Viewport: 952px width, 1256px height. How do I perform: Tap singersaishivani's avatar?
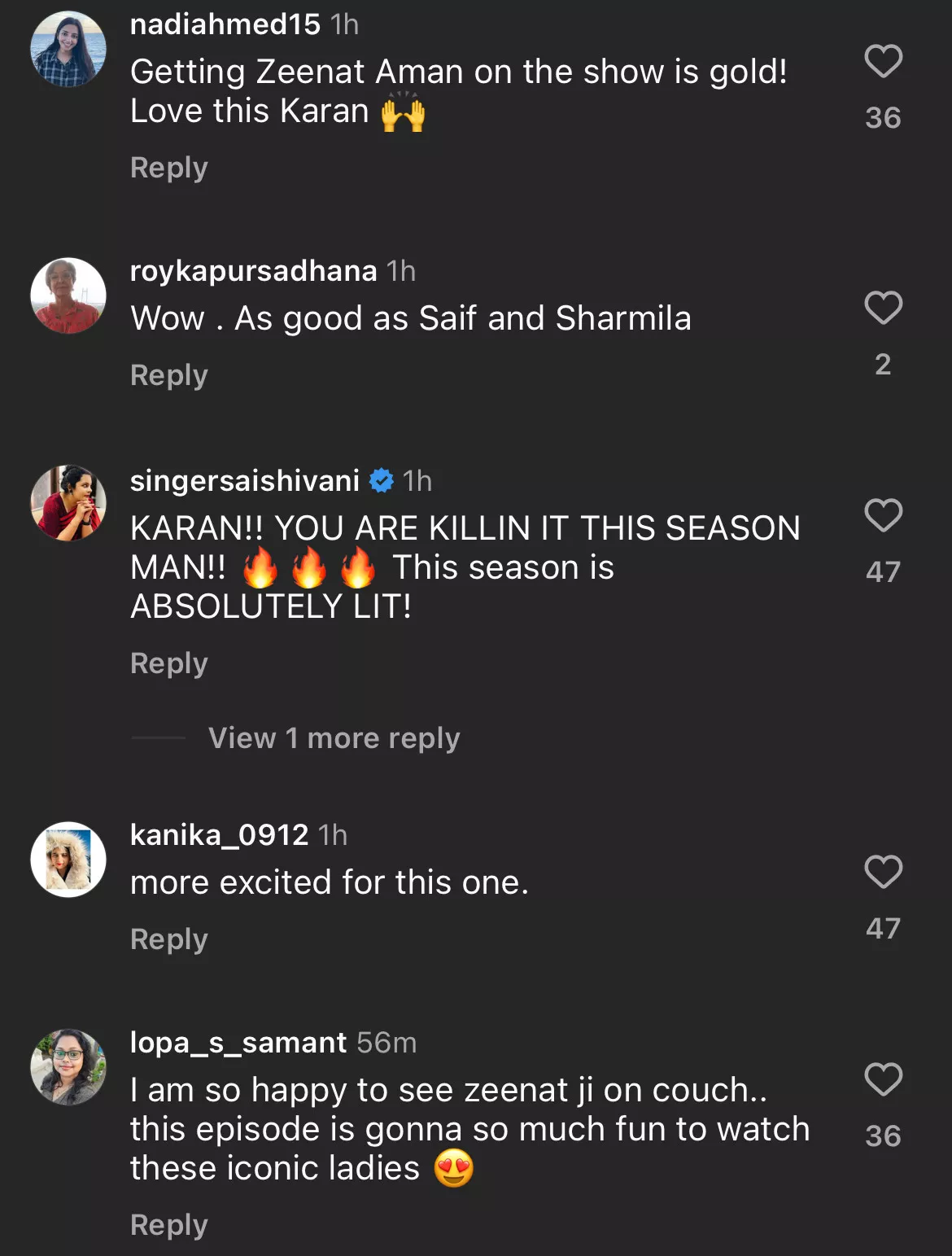click(68, 504)
